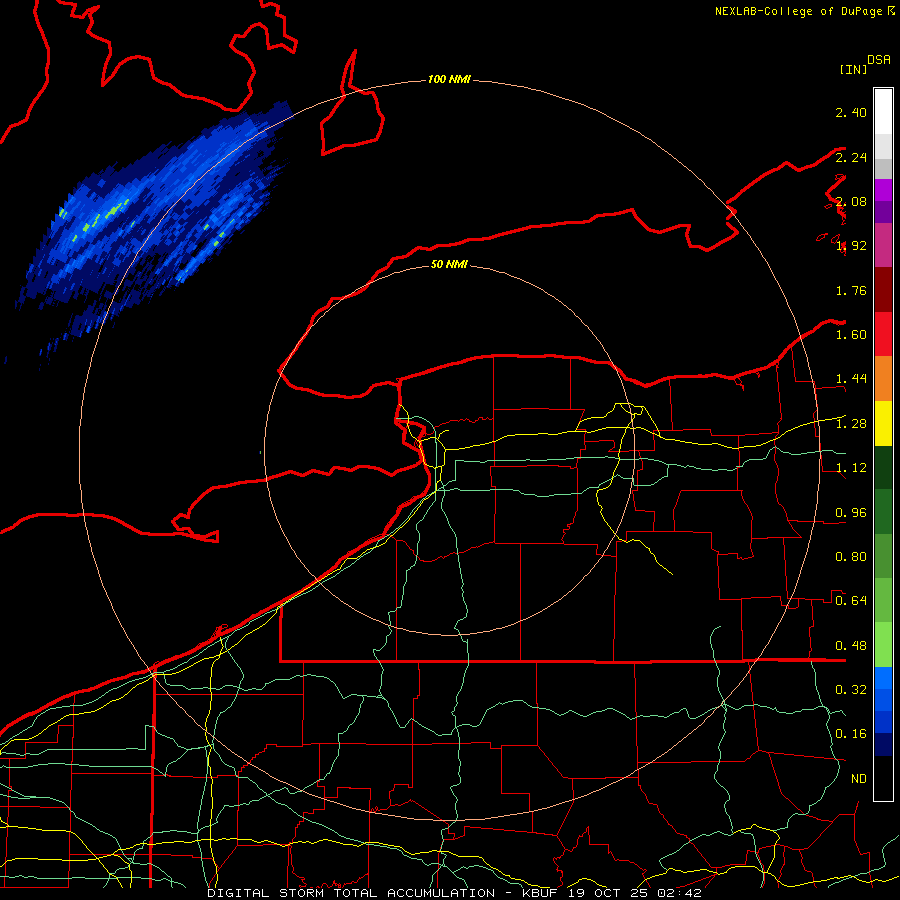Pick the navy swatch just above ND
This screenshot has height=900, width=900.
[883, 745]
